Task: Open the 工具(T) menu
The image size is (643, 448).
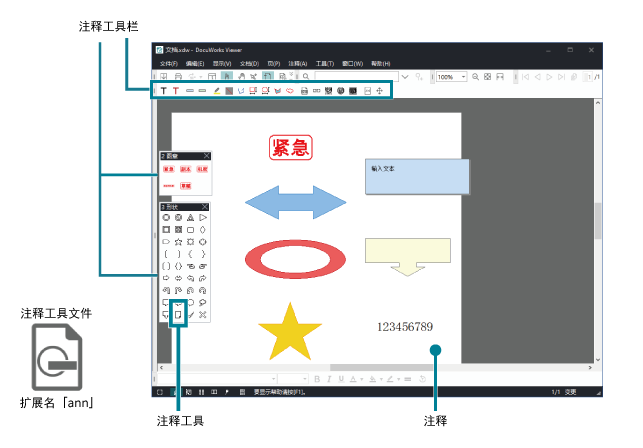Action: [x=325, y=63]
